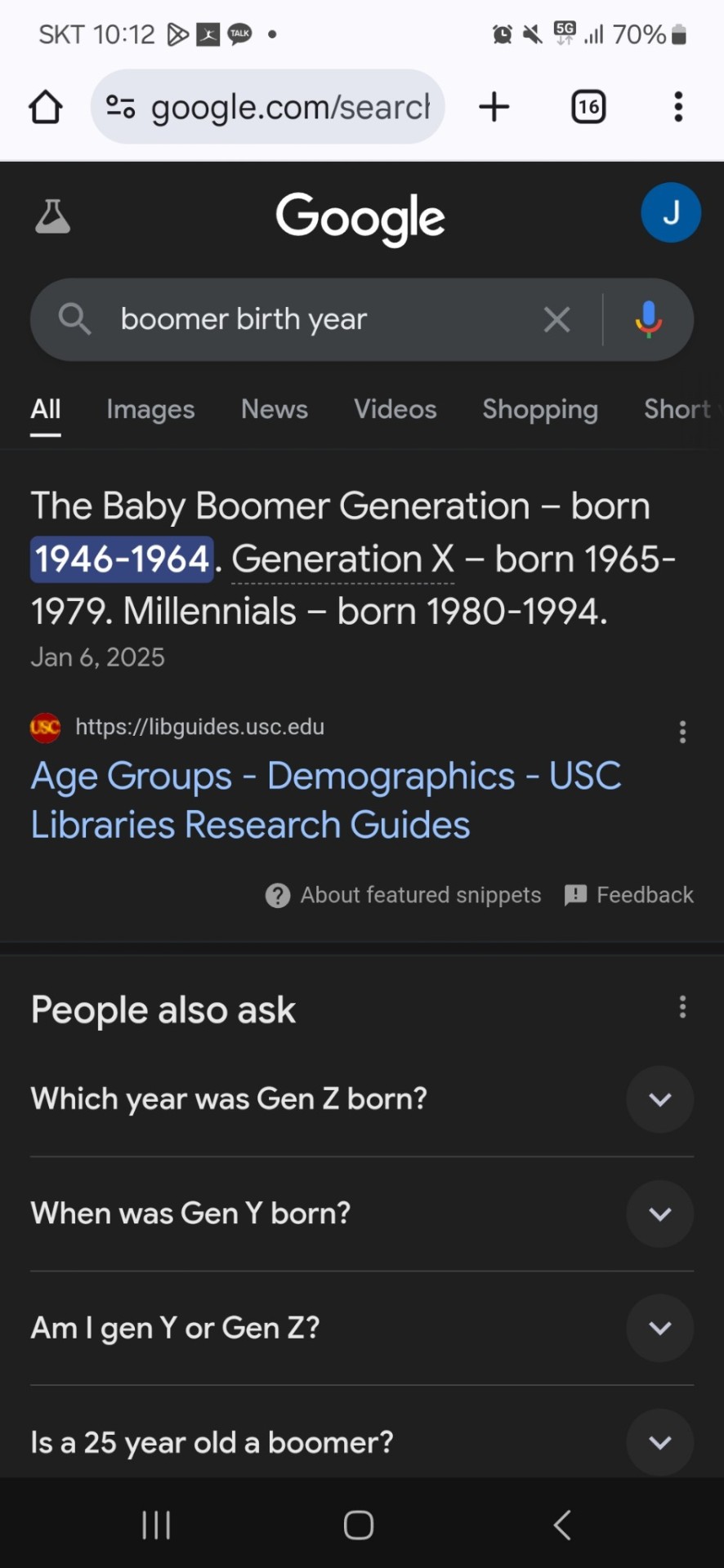Switch to the Images tab
724x1568 pixels.
[x=150, y=409]
